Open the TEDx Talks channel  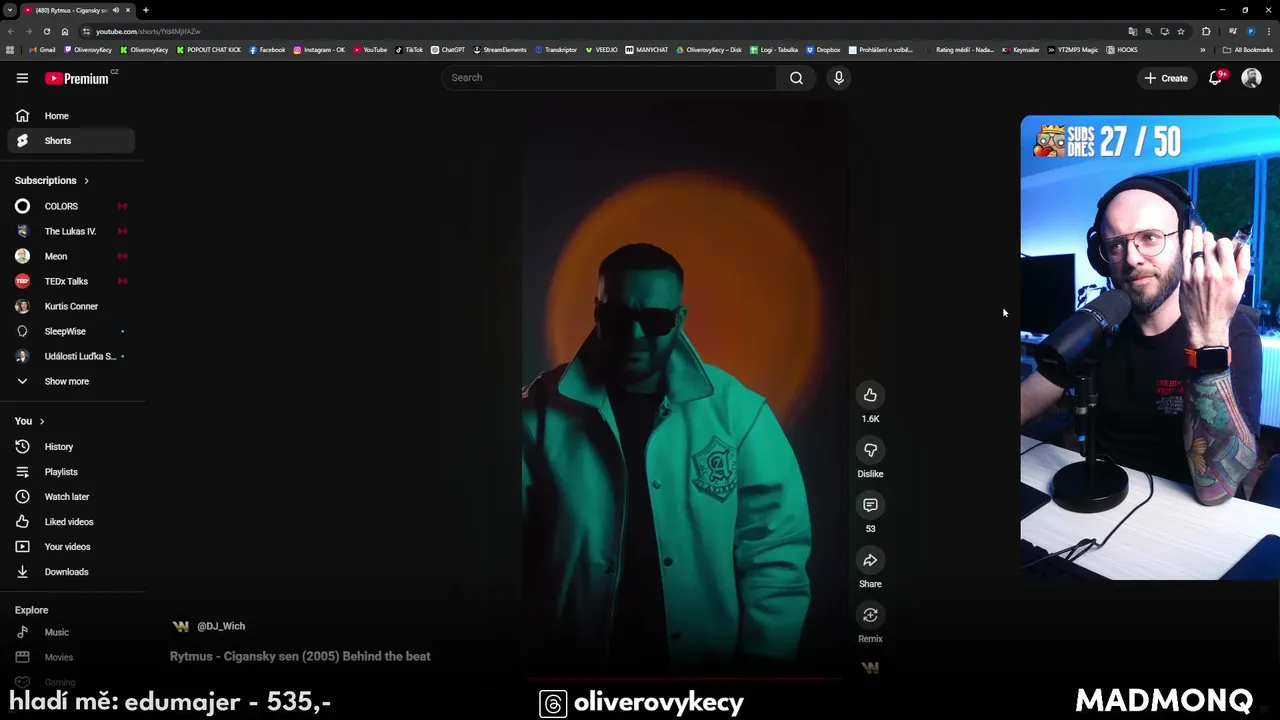point(71,281)
